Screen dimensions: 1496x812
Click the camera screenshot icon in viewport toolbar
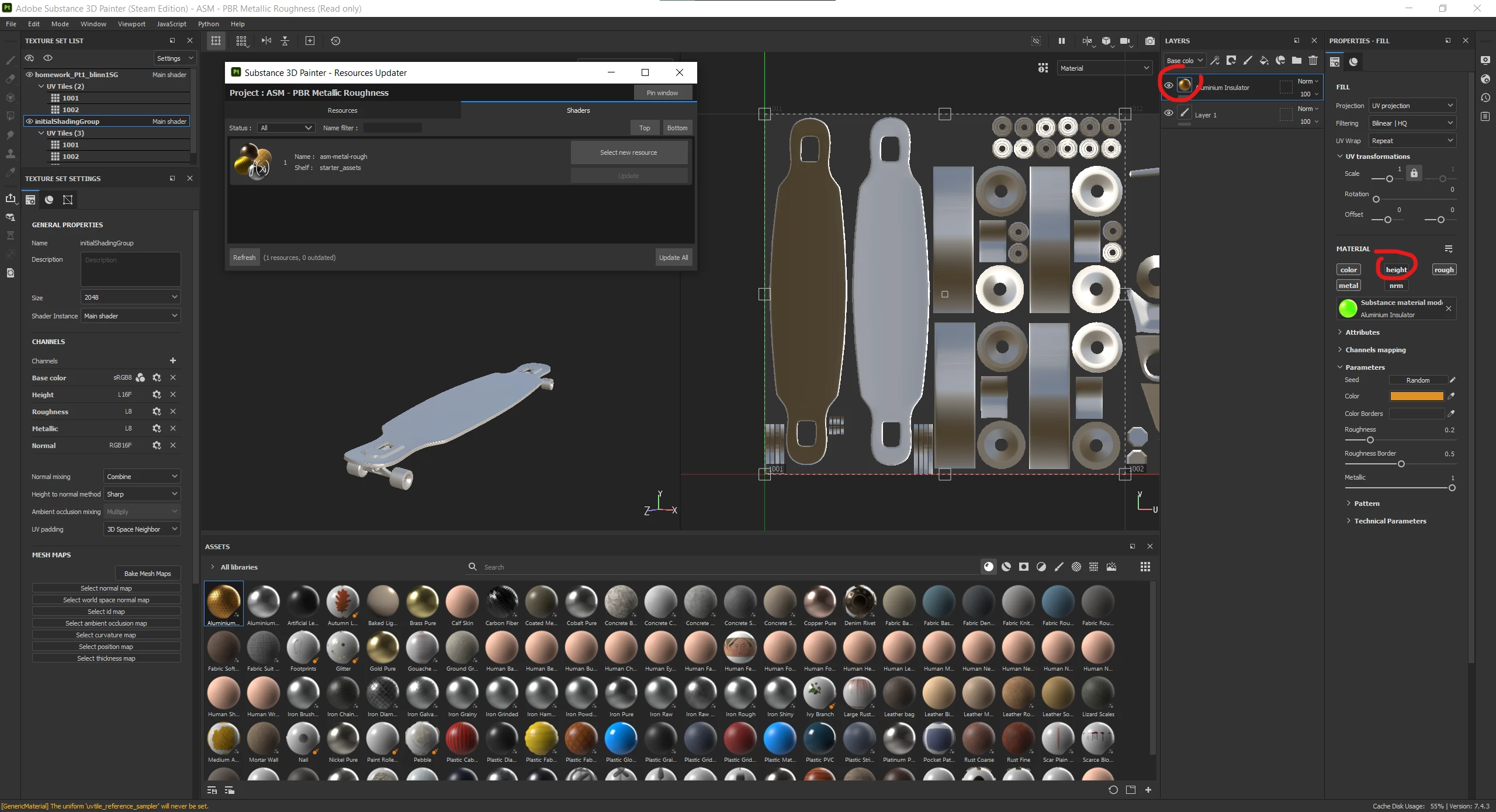(x=1149, y=41)
